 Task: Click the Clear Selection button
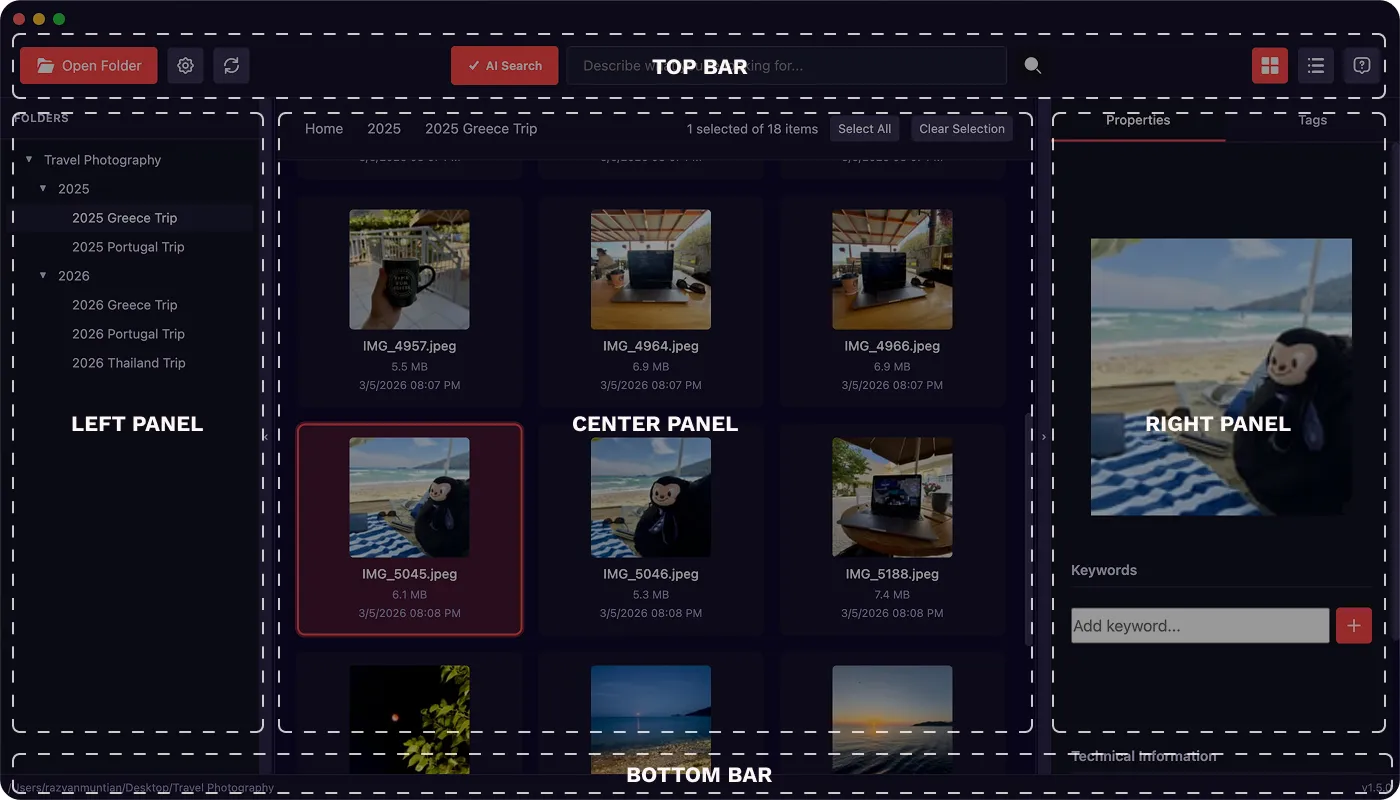pos(962,129)
